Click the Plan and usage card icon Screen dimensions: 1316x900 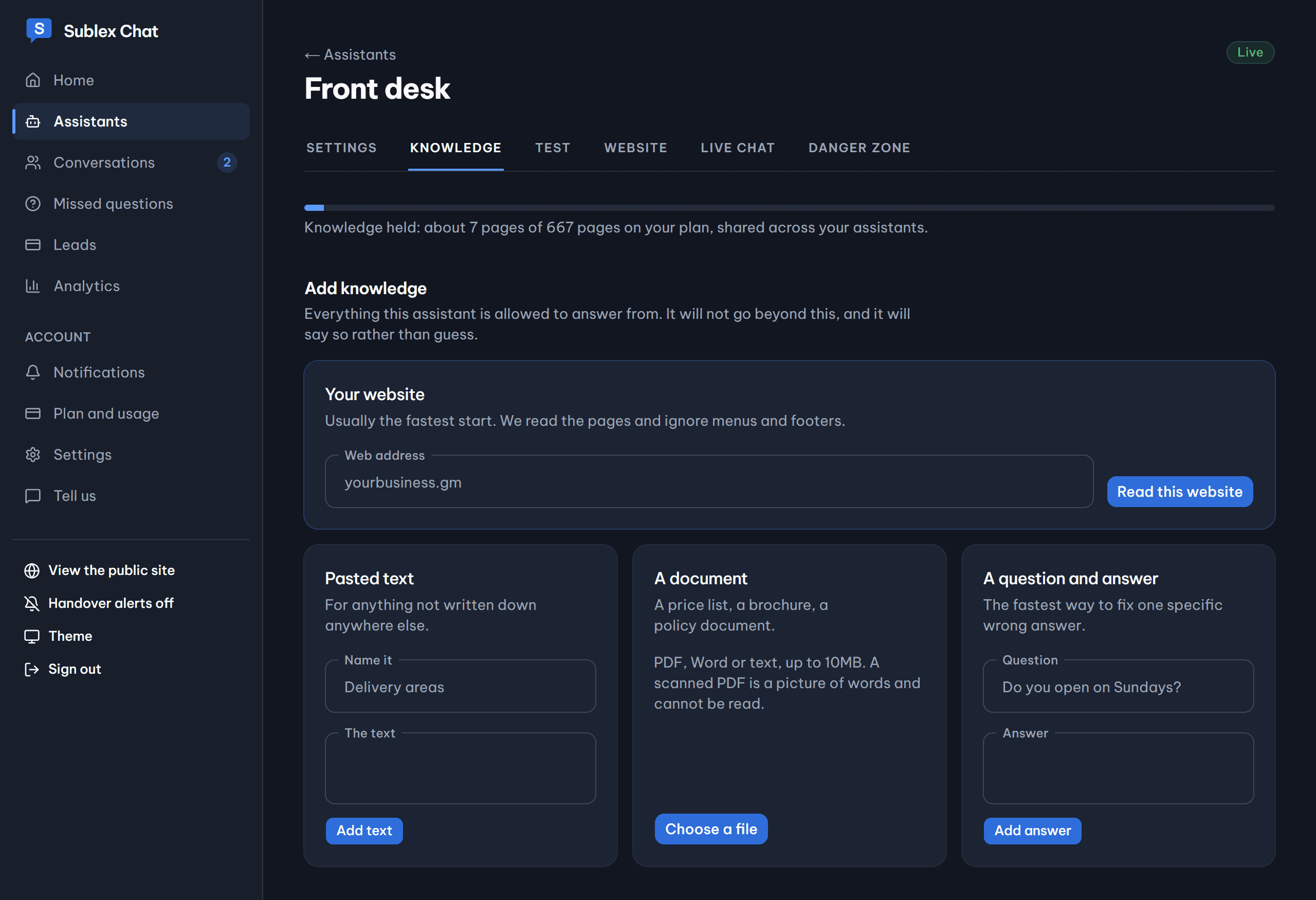[33, 413]
